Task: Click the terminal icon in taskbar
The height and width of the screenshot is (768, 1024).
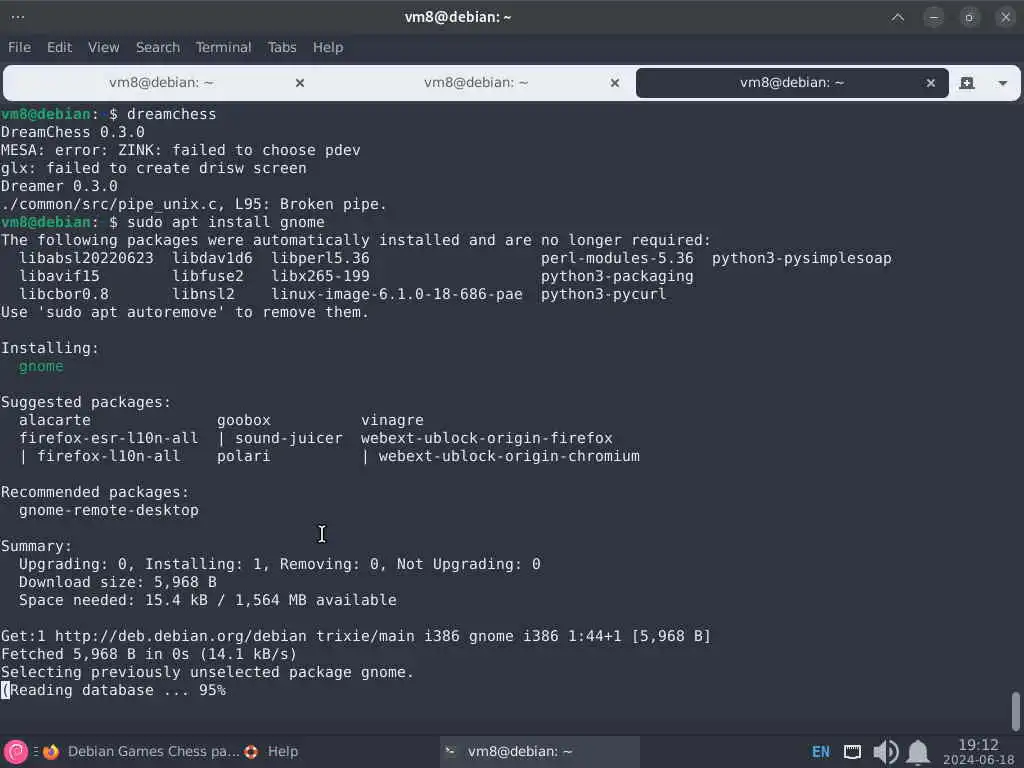Action: coord(451,752)
